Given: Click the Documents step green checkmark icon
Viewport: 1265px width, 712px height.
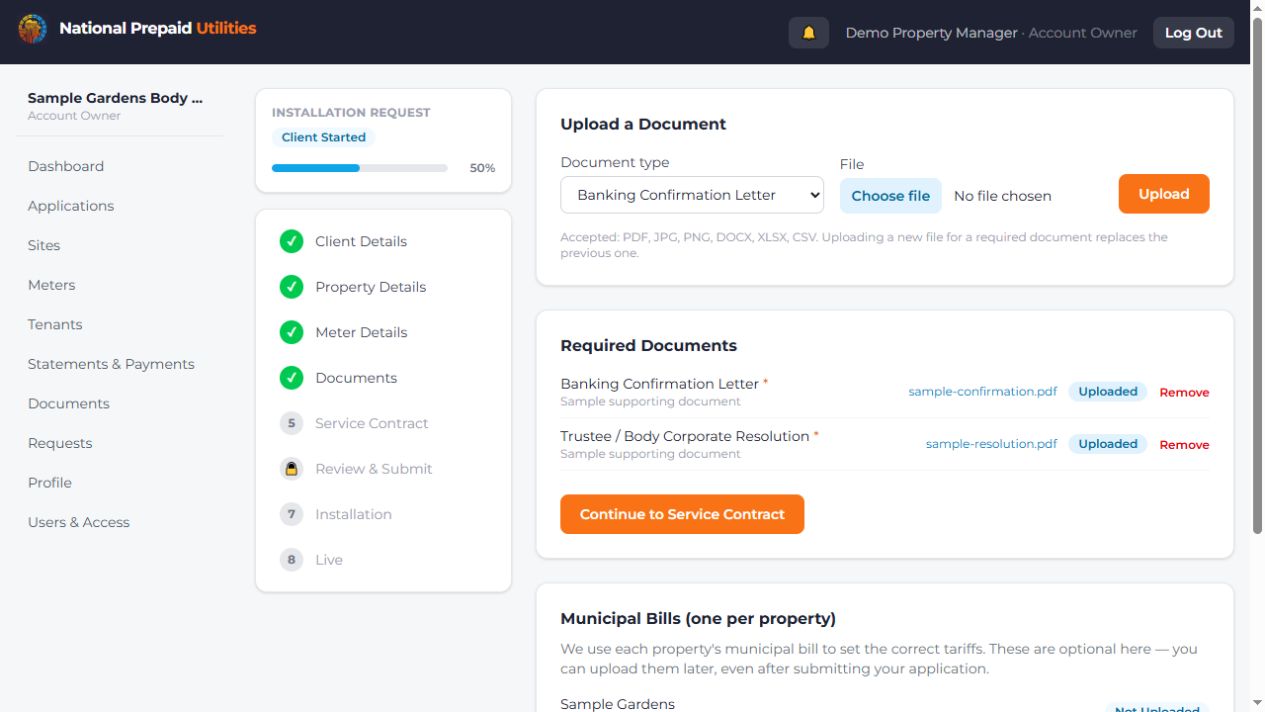Looking at the screenshot, I should 291,378.
